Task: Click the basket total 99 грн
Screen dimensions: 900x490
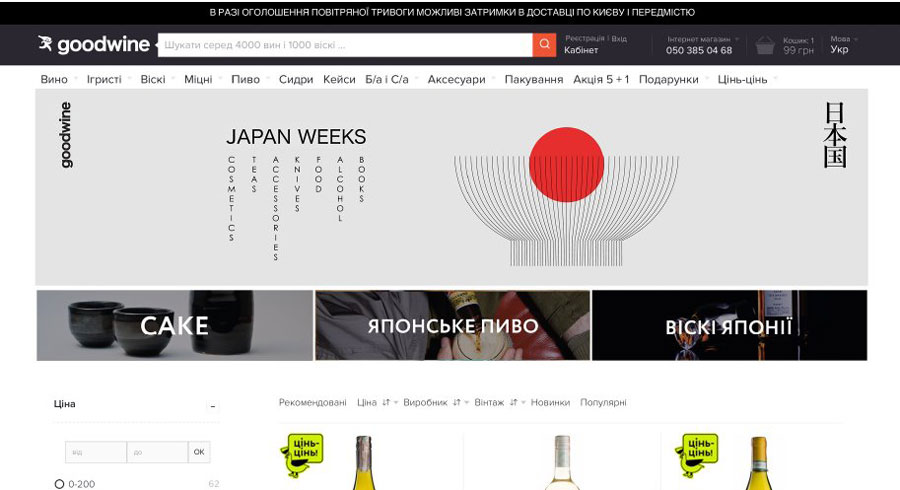Action: point(798,50)
